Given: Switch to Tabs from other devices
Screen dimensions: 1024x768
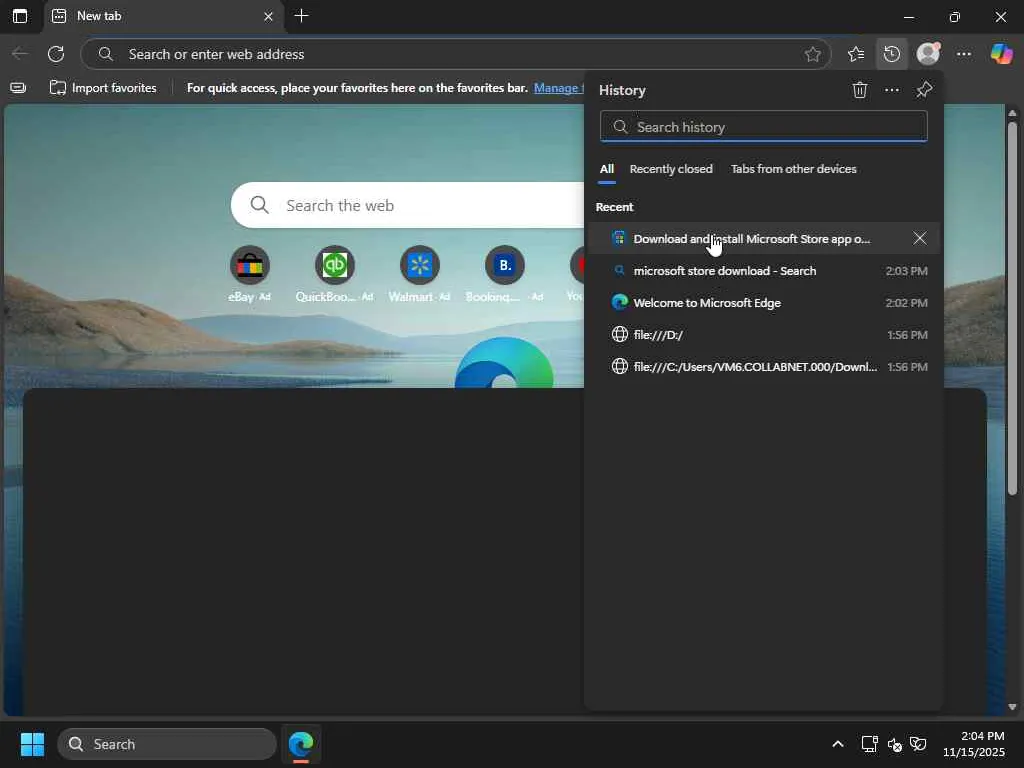Looking at the screenshot, I should 793,169.
